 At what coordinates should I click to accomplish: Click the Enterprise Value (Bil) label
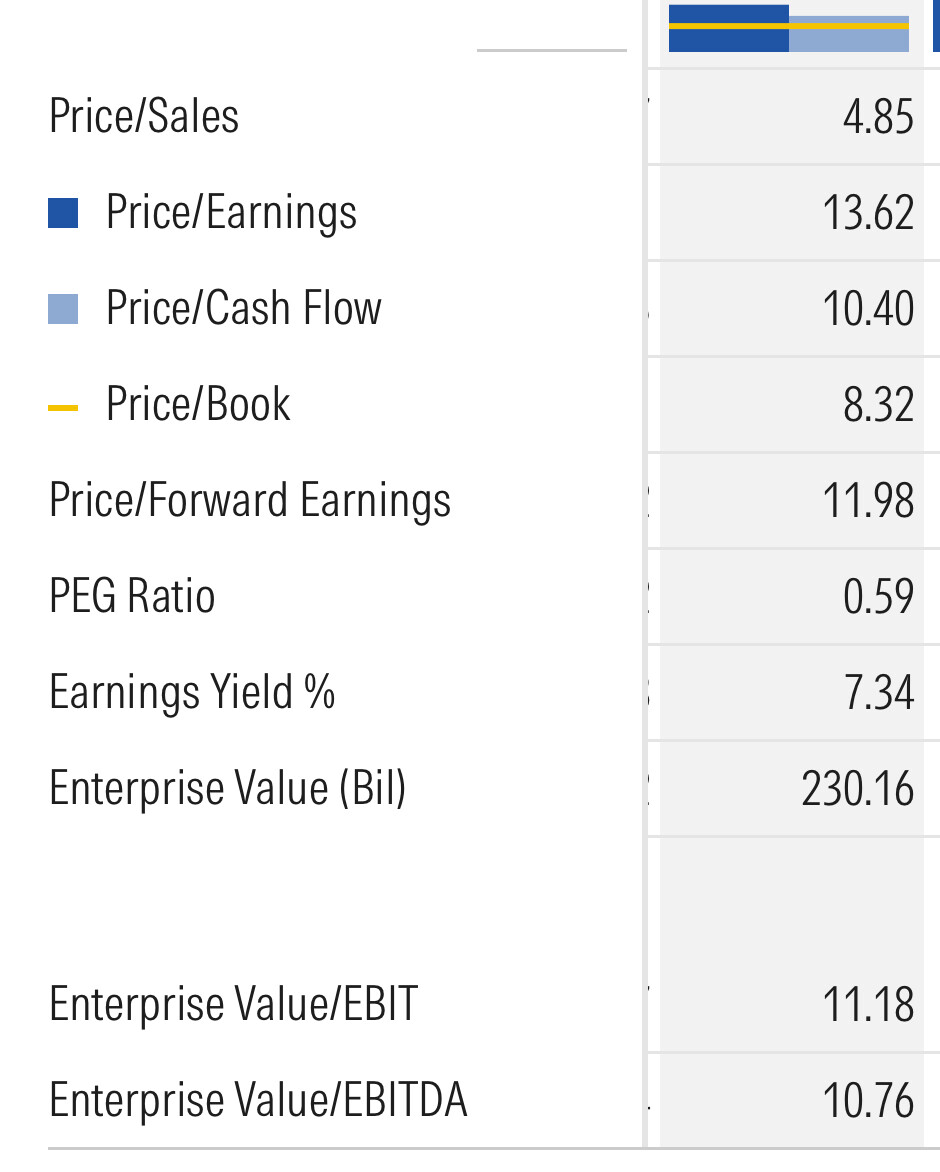pos(228,788)
